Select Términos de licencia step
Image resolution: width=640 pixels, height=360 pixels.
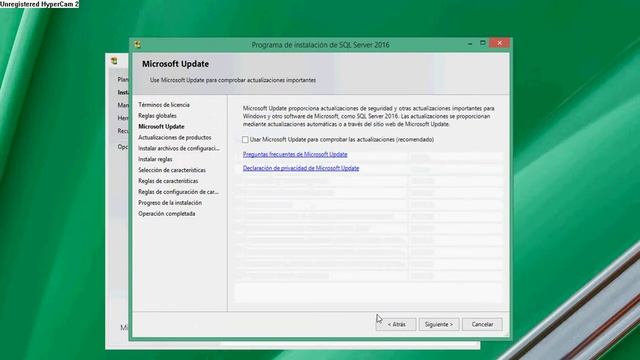[164, 105]
